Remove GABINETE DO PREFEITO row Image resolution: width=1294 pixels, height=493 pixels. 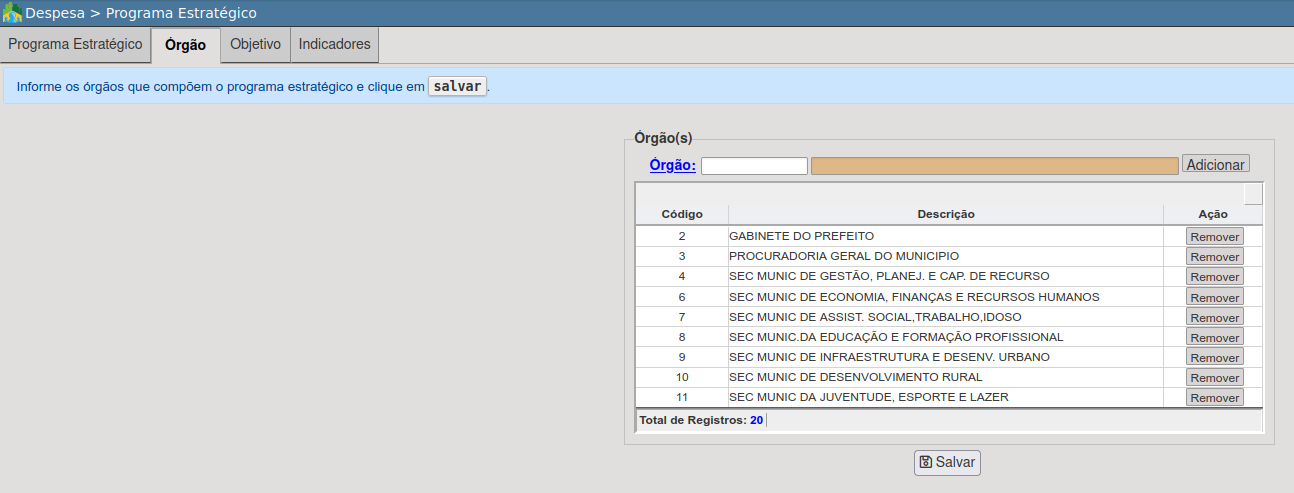click(1214, 237)
